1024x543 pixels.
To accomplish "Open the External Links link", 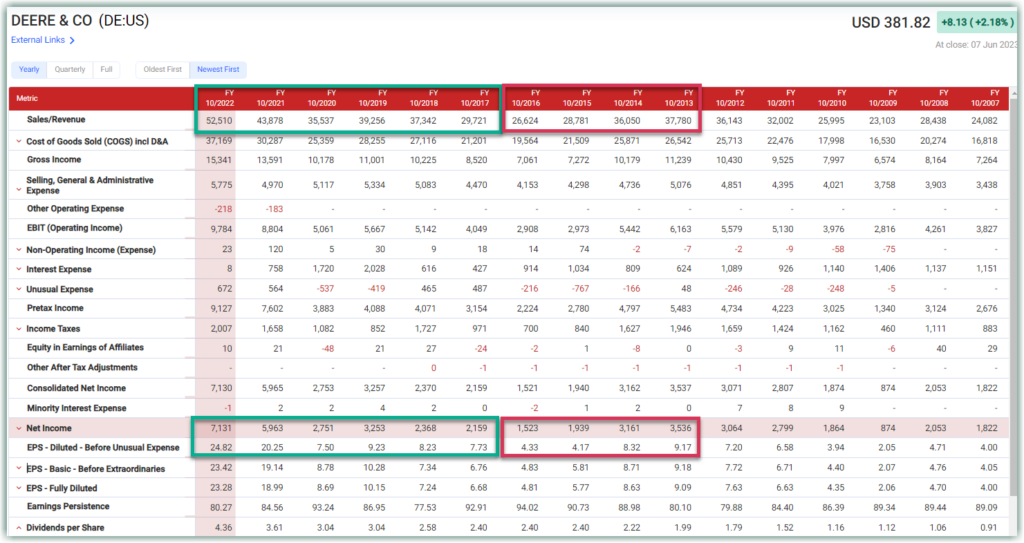I will 38,40.
